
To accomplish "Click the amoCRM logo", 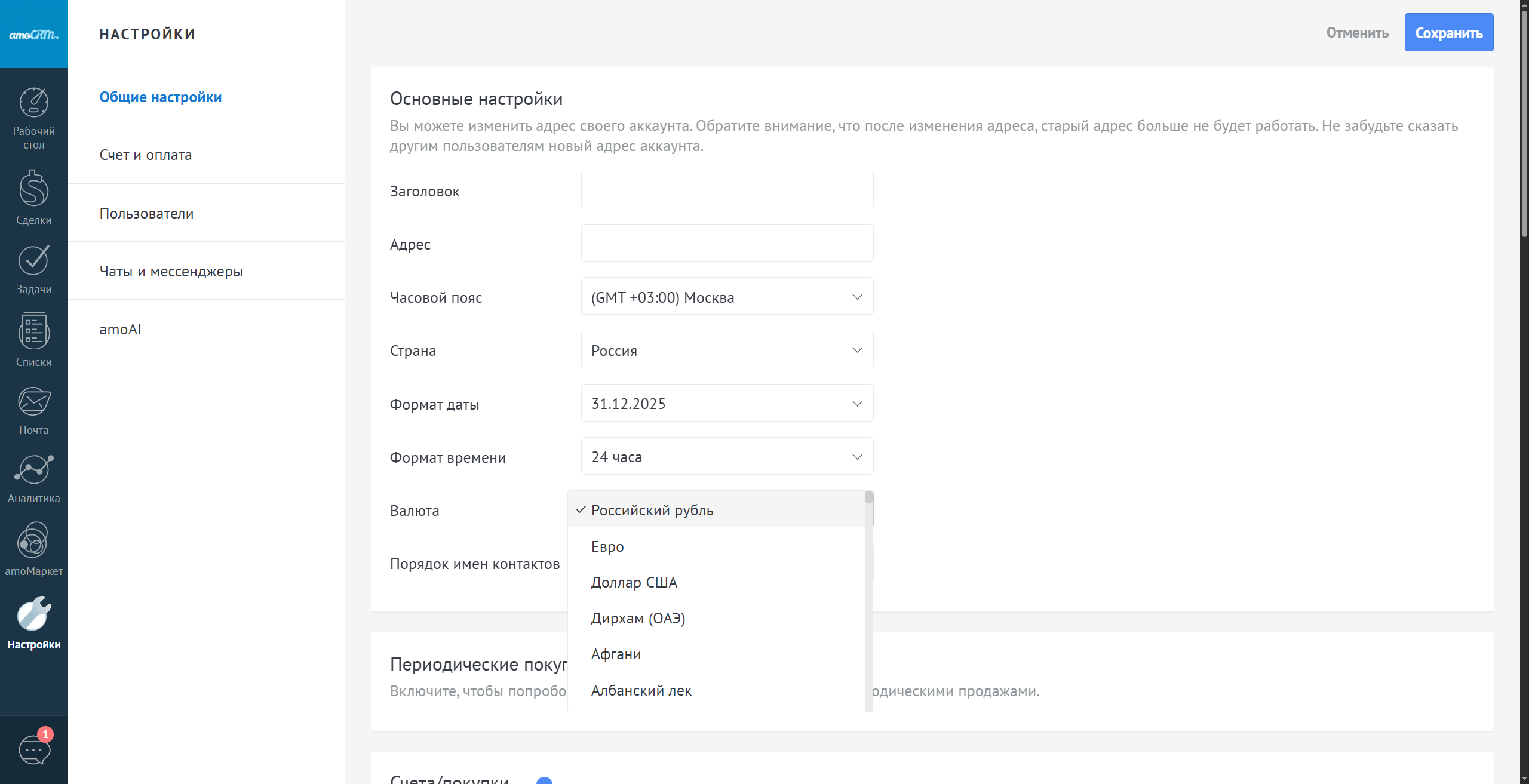I will click(x=33, y=34).
